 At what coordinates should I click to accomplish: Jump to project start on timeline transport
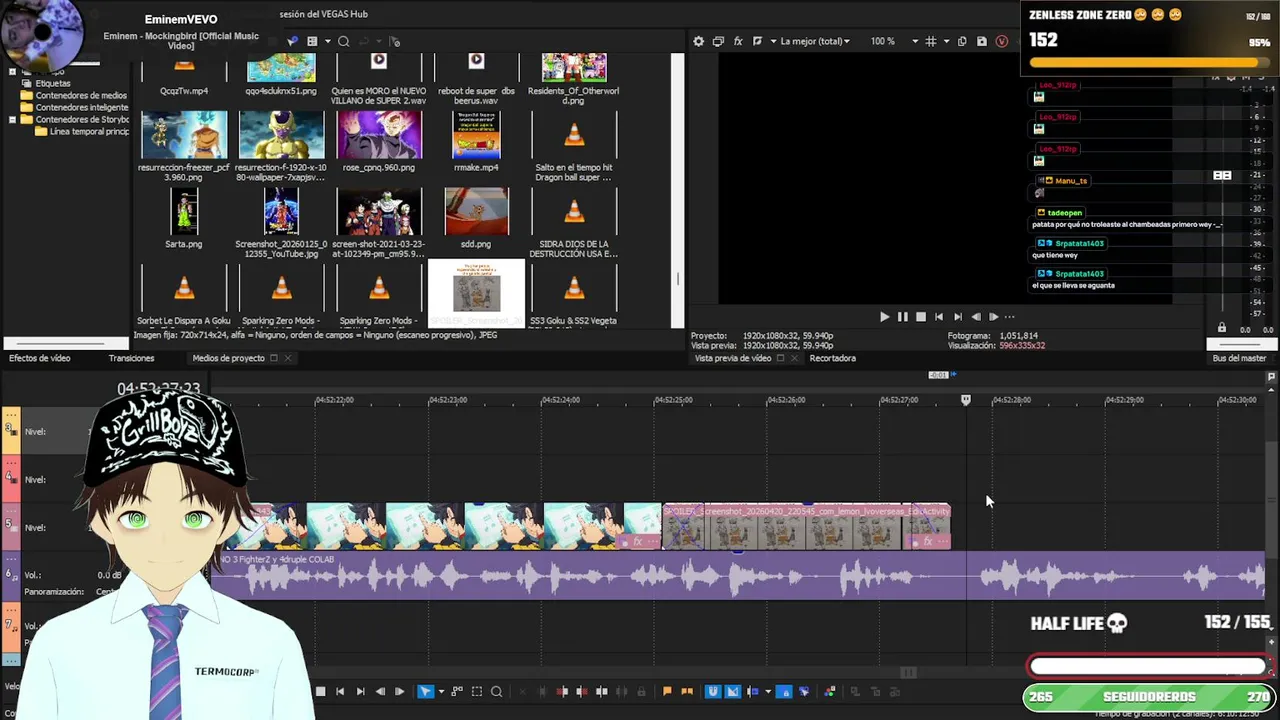tap(340, 691)
